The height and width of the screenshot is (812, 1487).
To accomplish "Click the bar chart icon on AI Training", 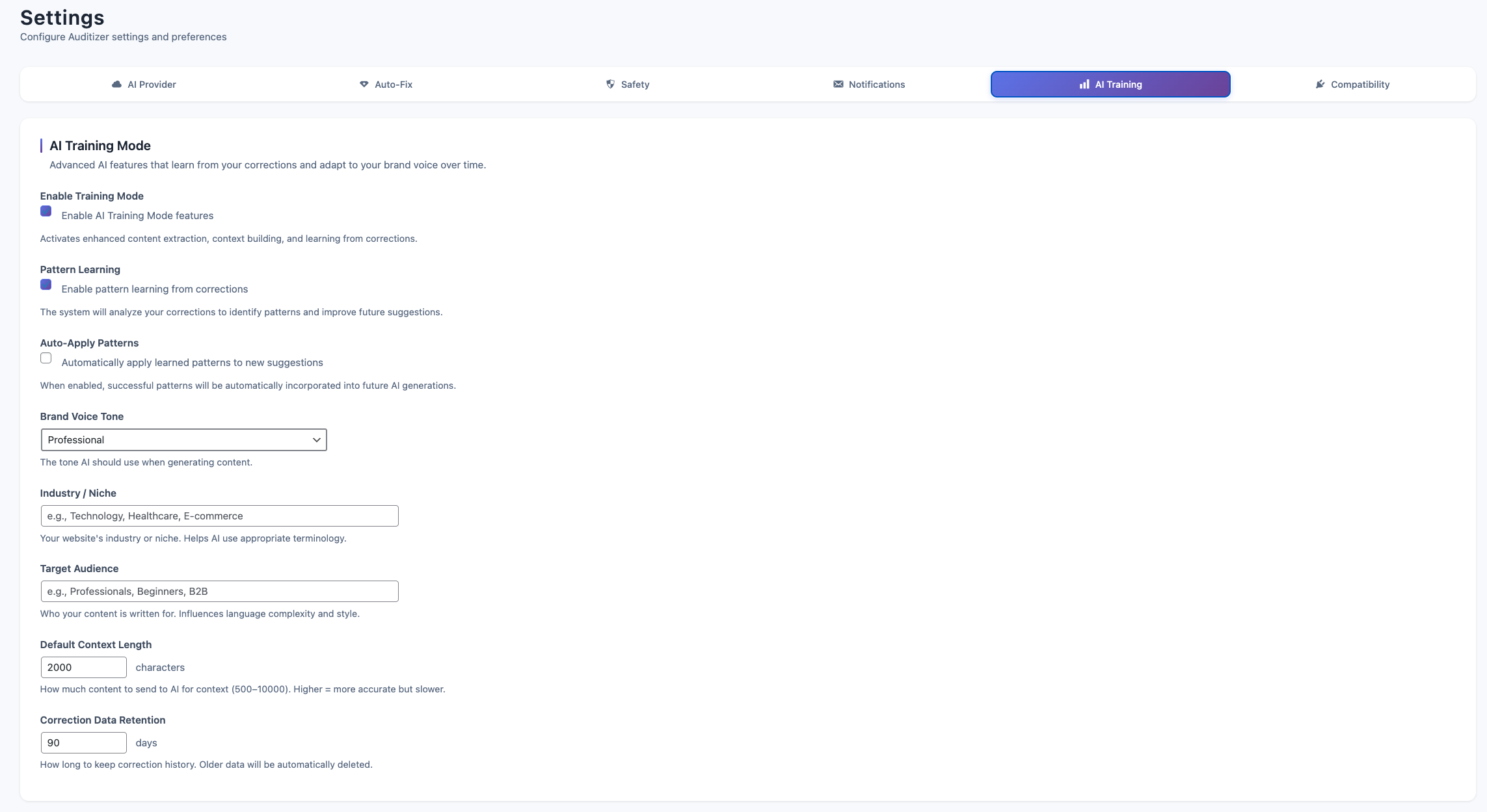I will point(1084,85).
